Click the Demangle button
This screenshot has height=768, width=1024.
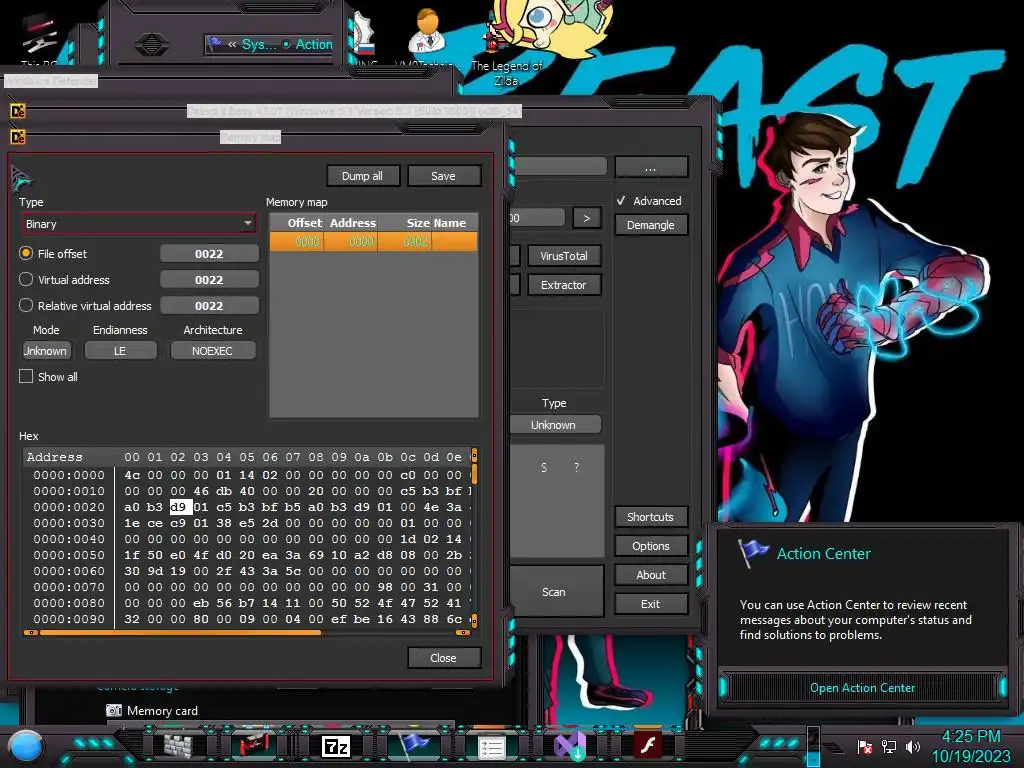point(650,225)
